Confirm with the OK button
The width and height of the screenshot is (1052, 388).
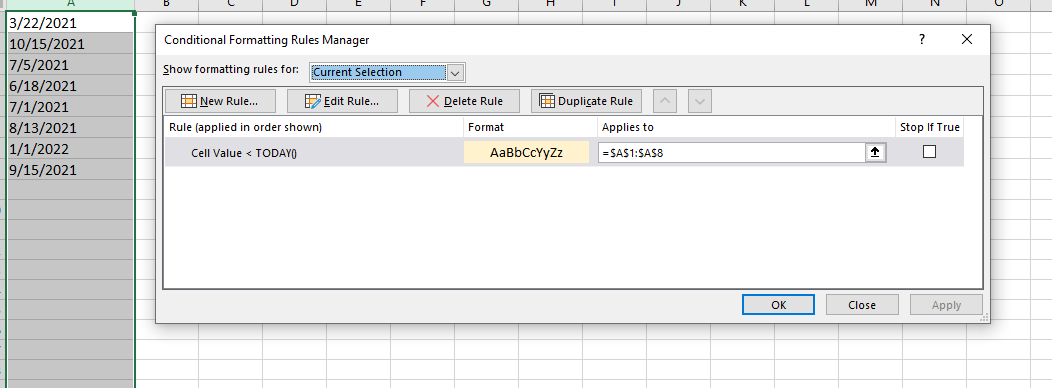778,305
